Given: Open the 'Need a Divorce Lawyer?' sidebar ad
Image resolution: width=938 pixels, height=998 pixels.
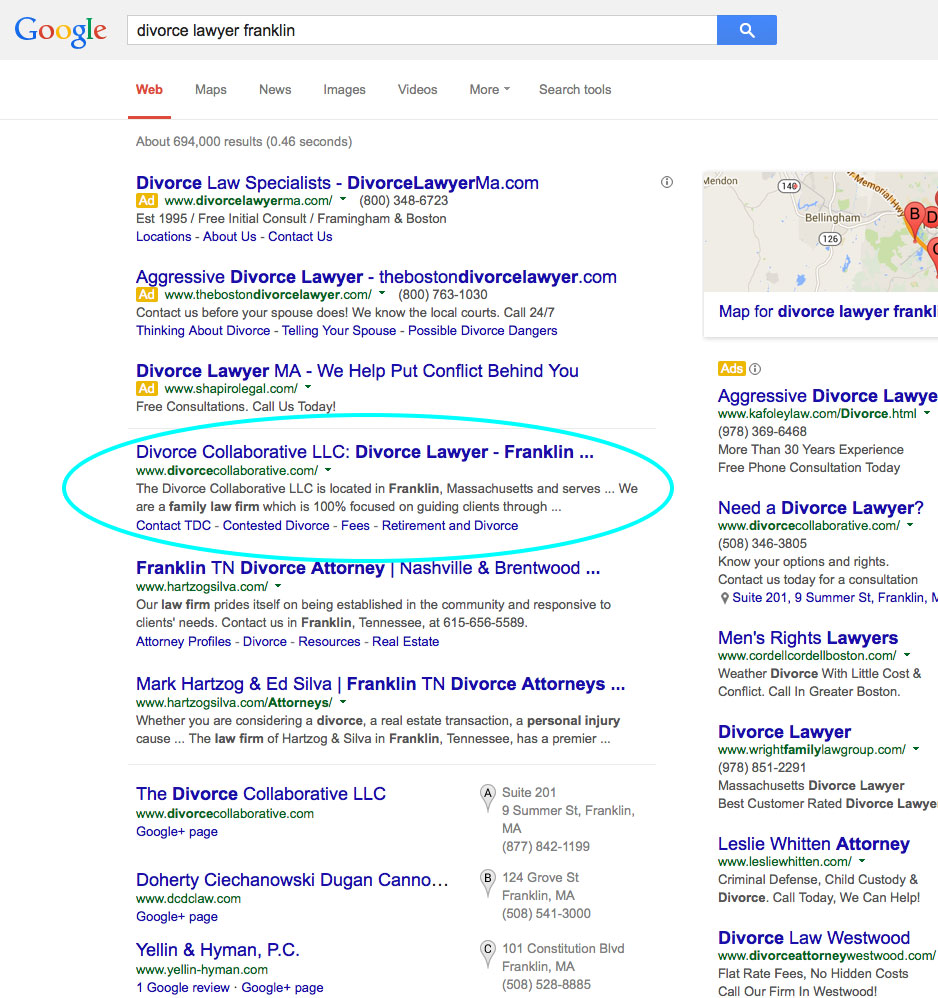Looking at the screenshot, I should click(821, 508).
